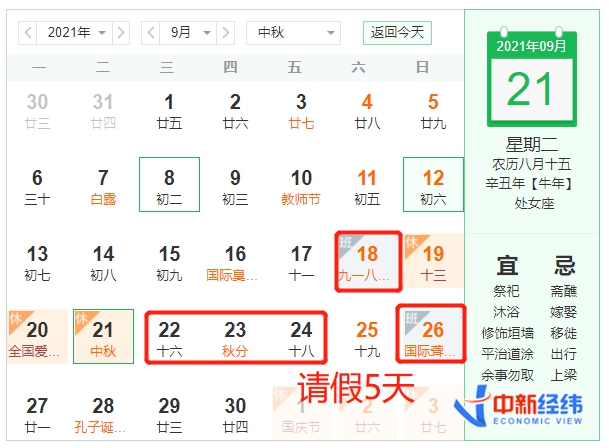Screen dimensions: 609x448
Task: Select September 23 秋分 date
Action: click(x=235, y=337)
